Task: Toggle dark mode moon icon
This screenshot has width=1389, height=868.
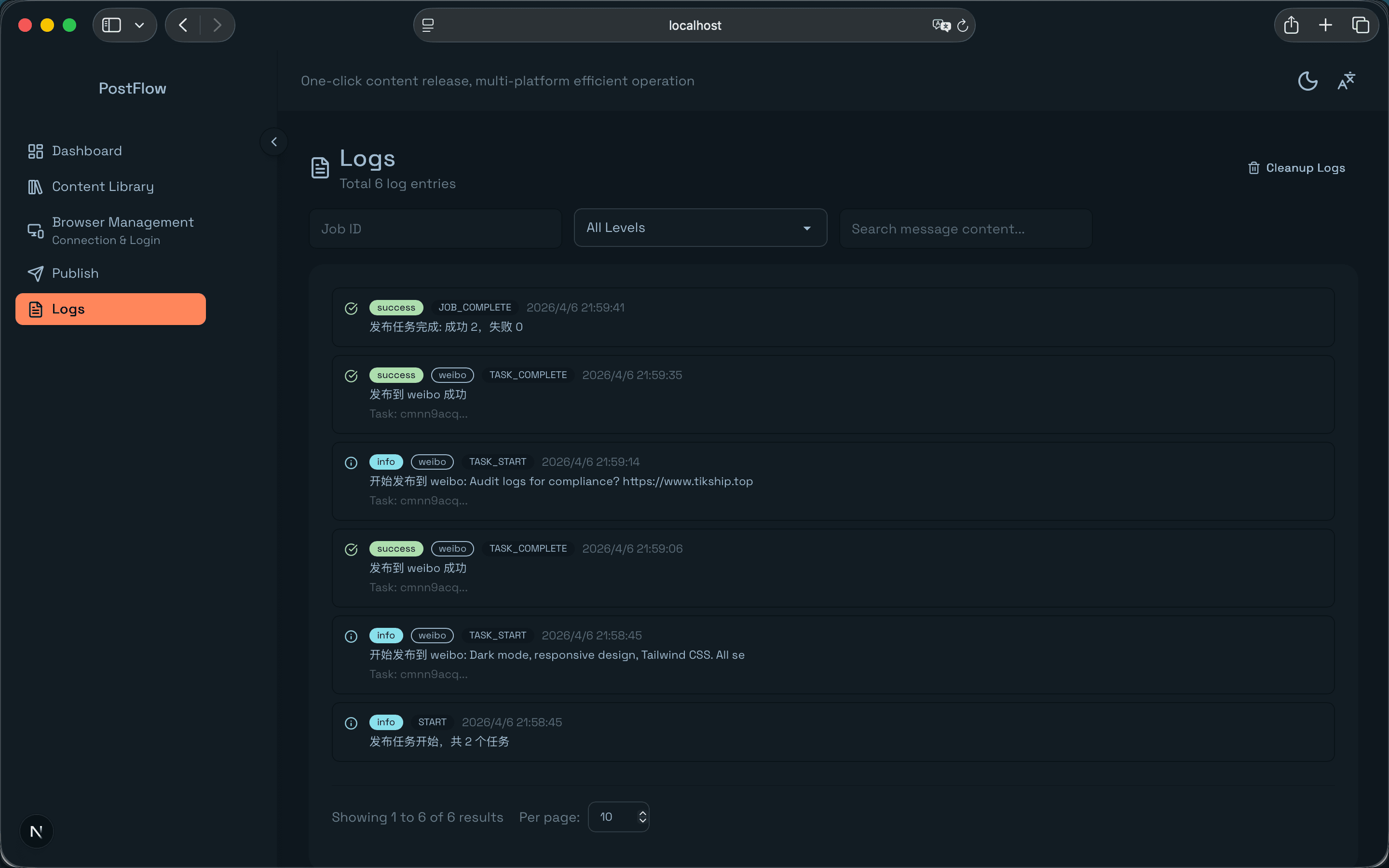Action: coord(1307,81)
